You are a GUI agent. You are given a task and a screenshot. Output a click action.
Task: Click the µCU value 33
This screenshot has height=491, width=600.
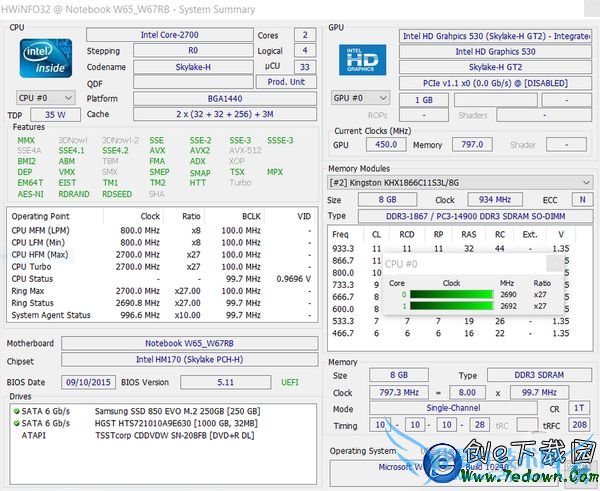[x=305, y=67]
